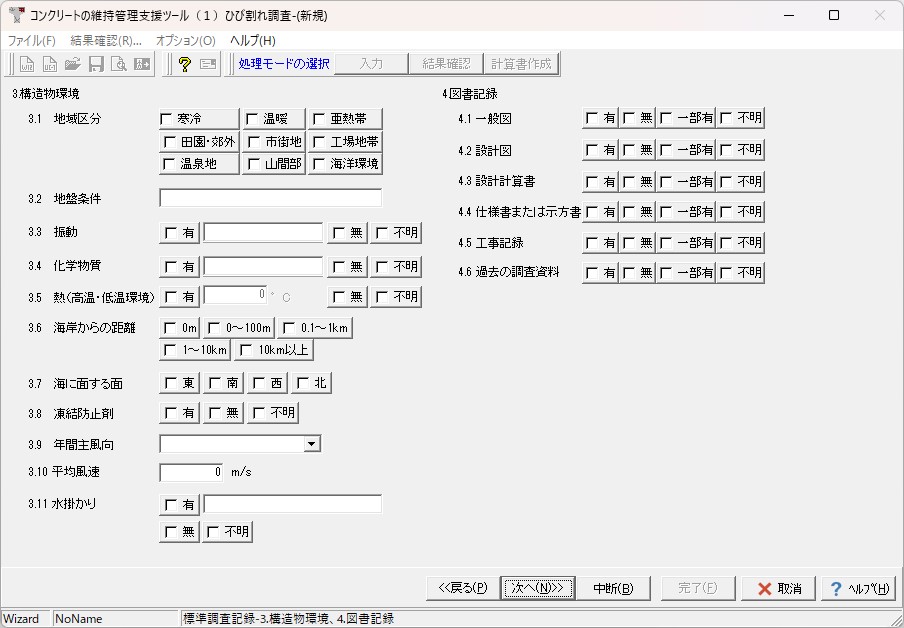Toggle the 田園・郊外 checkbox
This screenshot has height=628, width=904.
click(170, 141)
